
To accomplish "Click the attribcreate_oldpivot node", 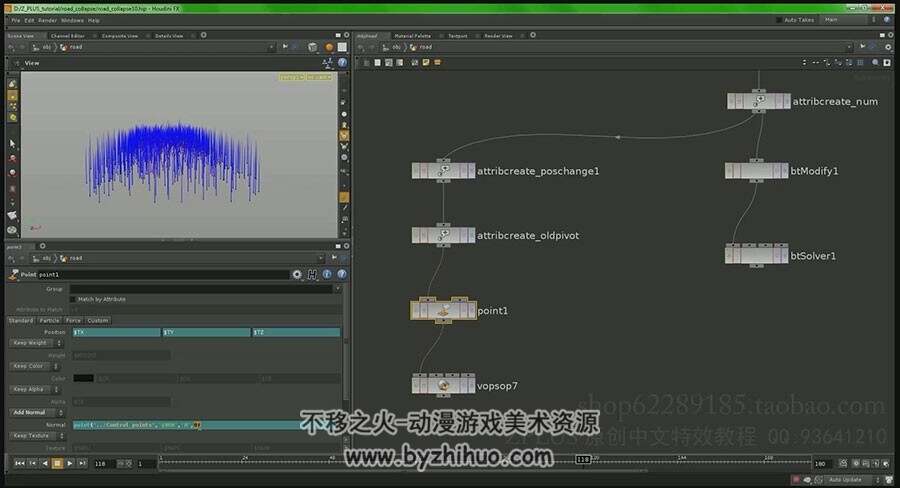I will pyautogui.click(x=443, y=235).
